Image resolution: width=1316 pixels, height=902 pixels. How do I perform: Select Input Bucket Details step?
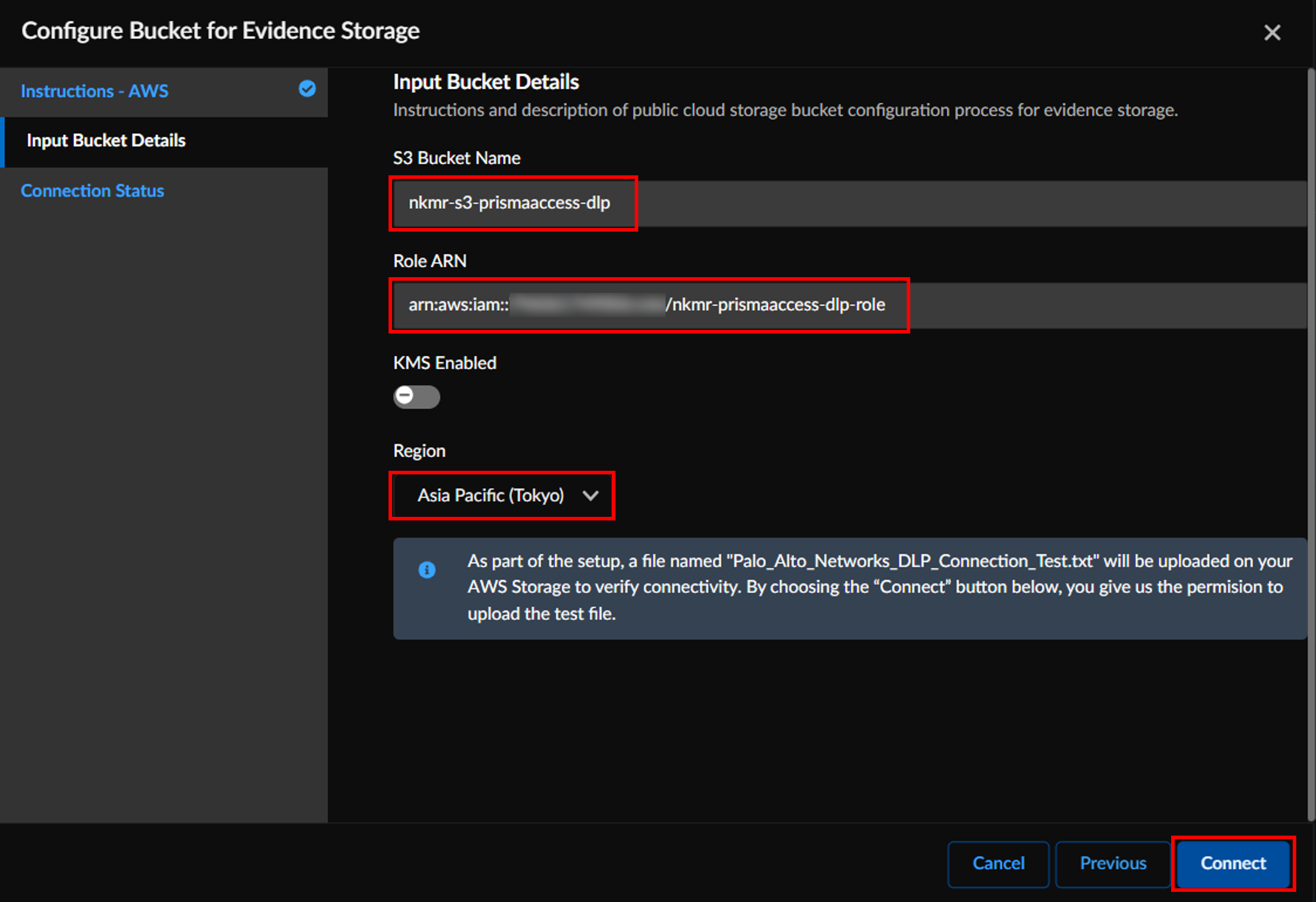point(106,140)
